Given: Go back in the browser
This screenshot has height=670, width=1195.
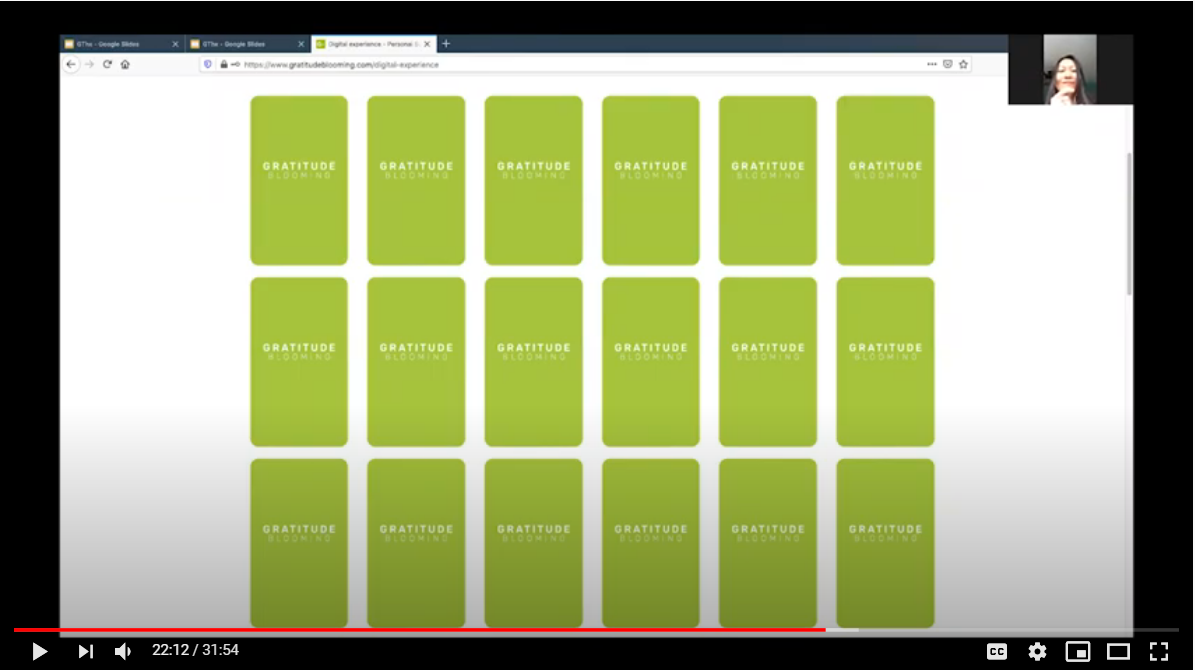Looking at the screenshot, I should tap(71, 65).
